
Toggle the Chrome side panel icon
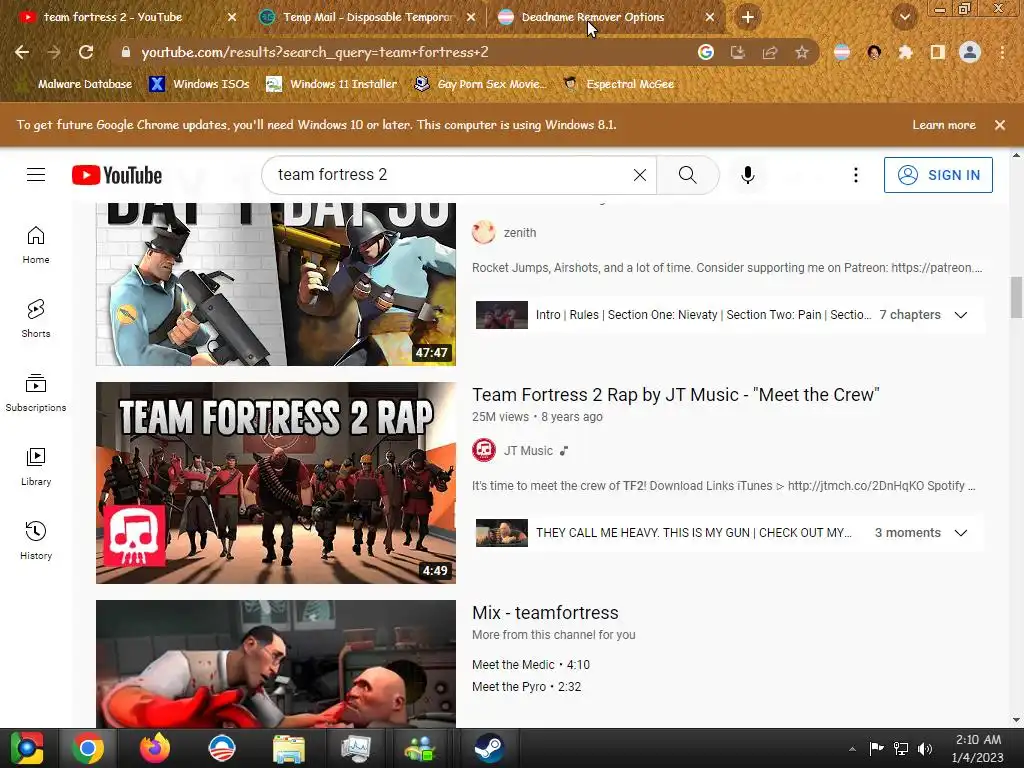pyautogui.click(x=938, y=52)
